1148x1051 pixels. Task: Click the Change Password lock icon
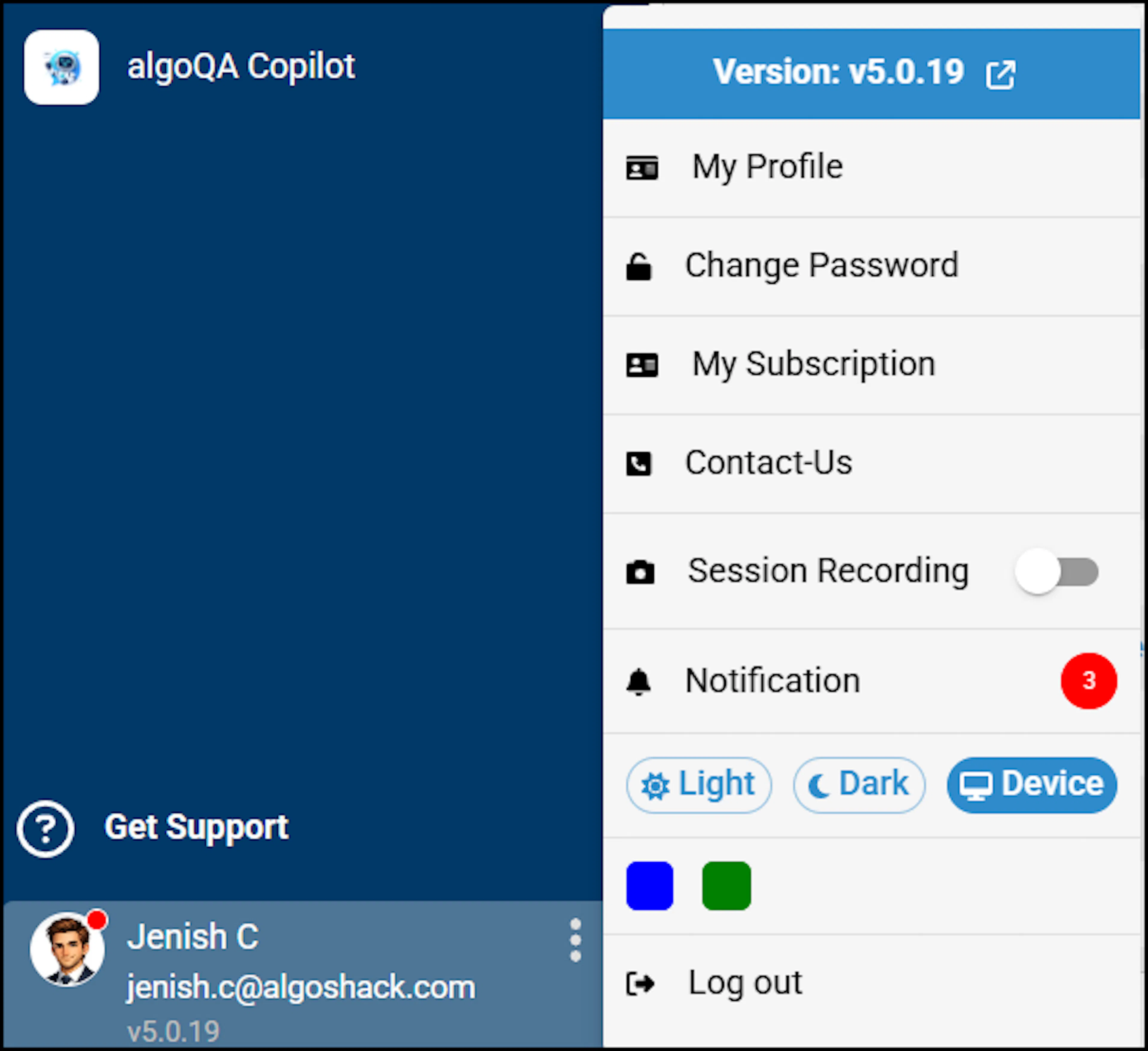coord(638,266)
